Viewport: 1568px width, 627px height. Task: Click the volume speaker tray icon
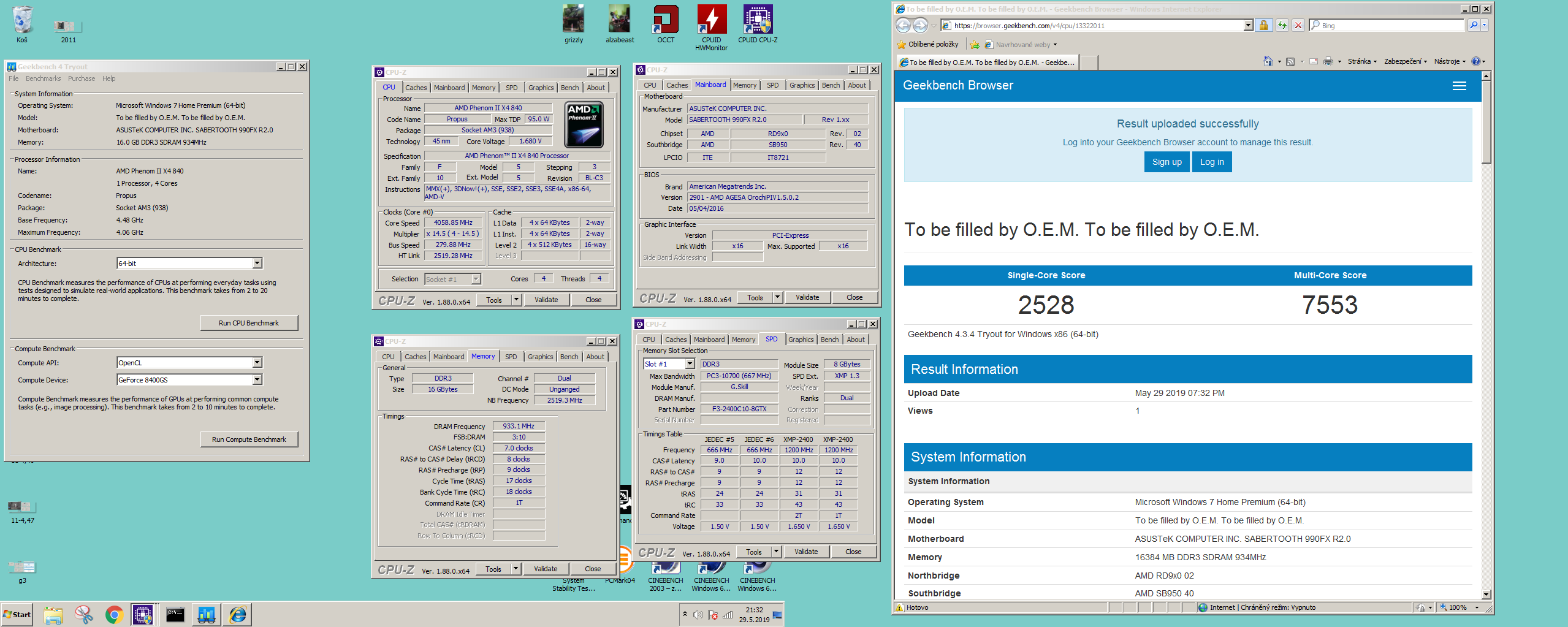tap(698, 615)
